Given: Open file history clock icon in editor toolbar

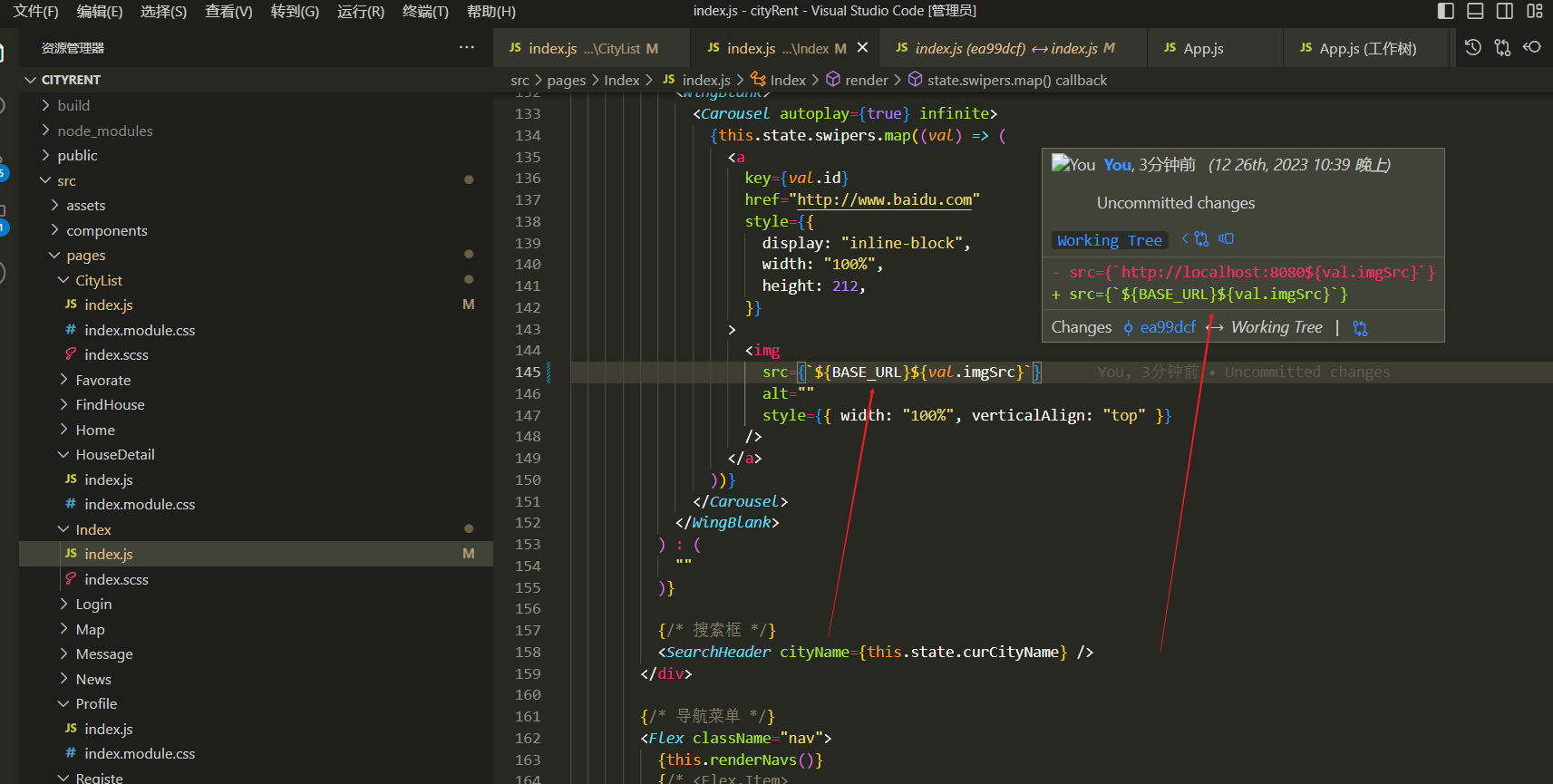Looking at the screenshot, I should coord(1473,47).
